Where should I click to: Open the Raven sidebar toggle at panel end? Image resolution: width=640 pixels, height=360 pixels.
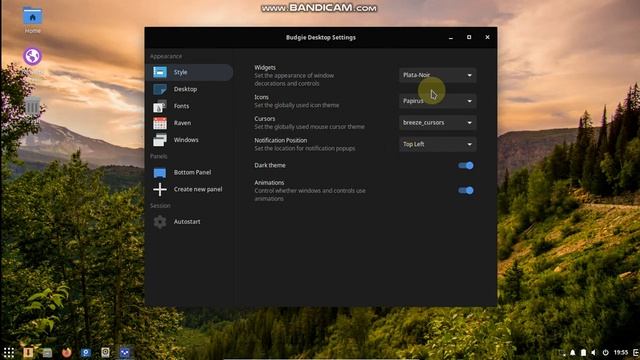pyautogui.click(x=636, y=352)
